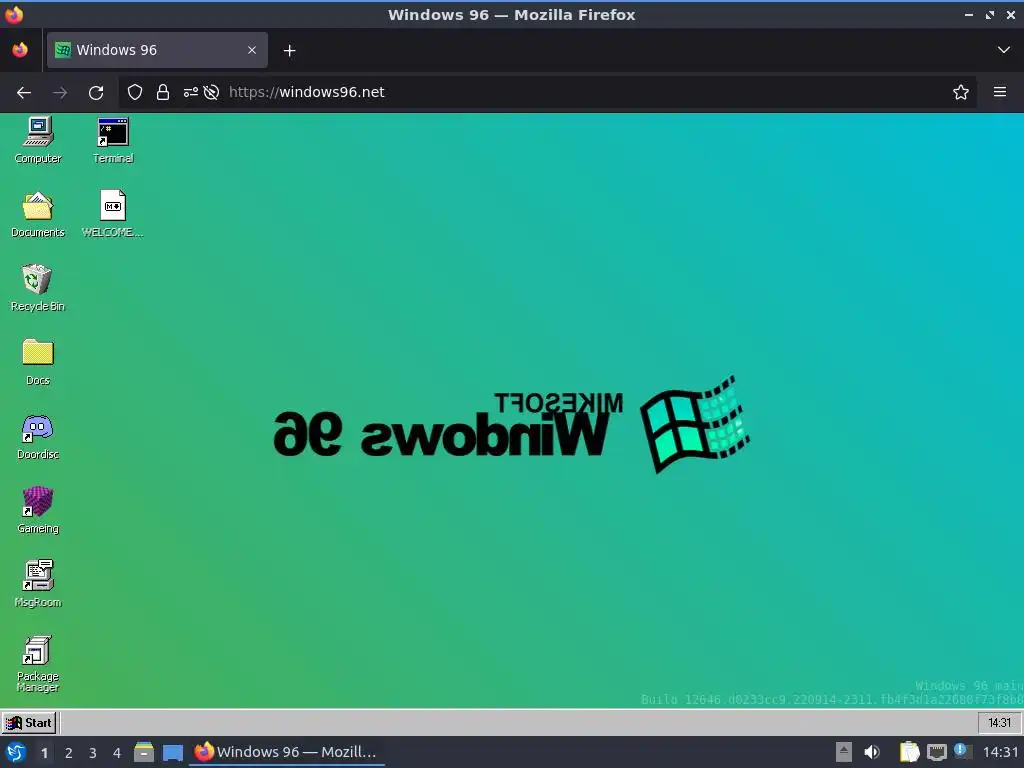Screen dimensions: 1024x768
Task: Show site security padlock info
Action: (163, 92)
